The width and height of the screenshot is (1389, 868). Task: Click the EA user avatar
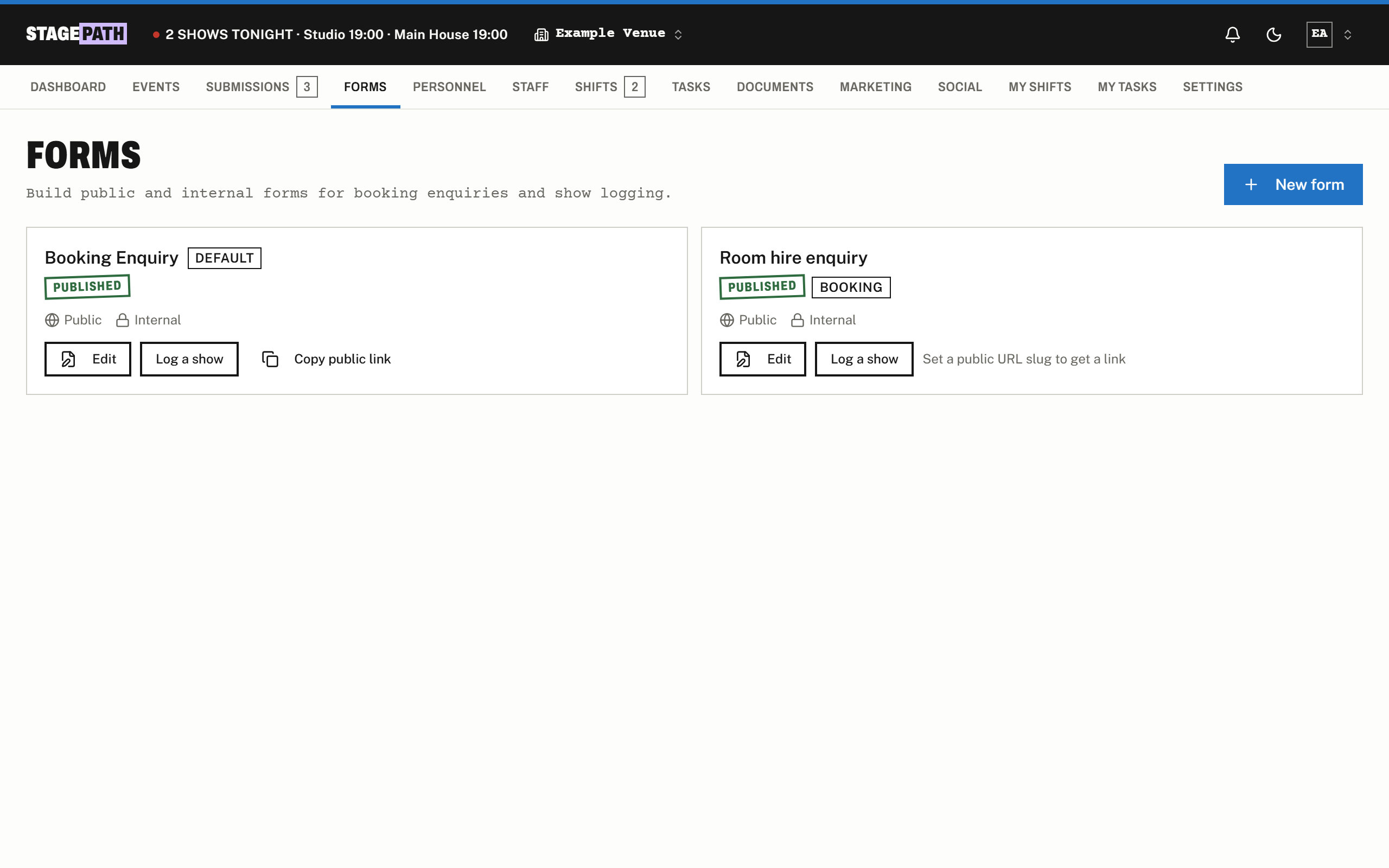[x=1319, y=34]
